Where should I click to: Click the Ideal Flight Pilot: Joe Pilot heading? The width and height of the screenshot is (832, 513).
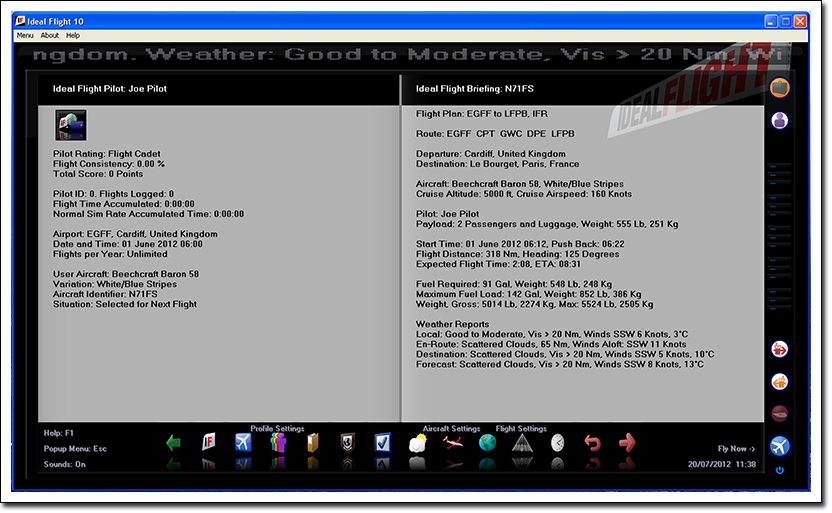point(110,89)
